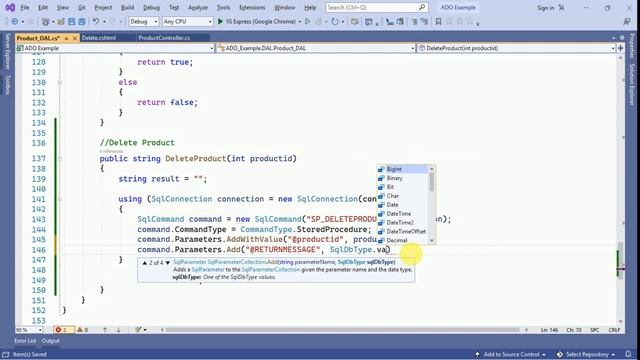
Task: Open the Error List panel tab
Action: pos(25,341)
